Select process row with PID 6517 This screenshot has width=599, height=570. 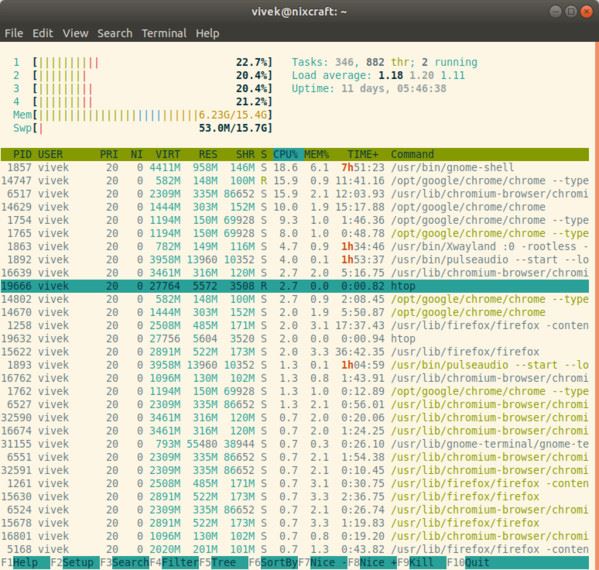295,194
